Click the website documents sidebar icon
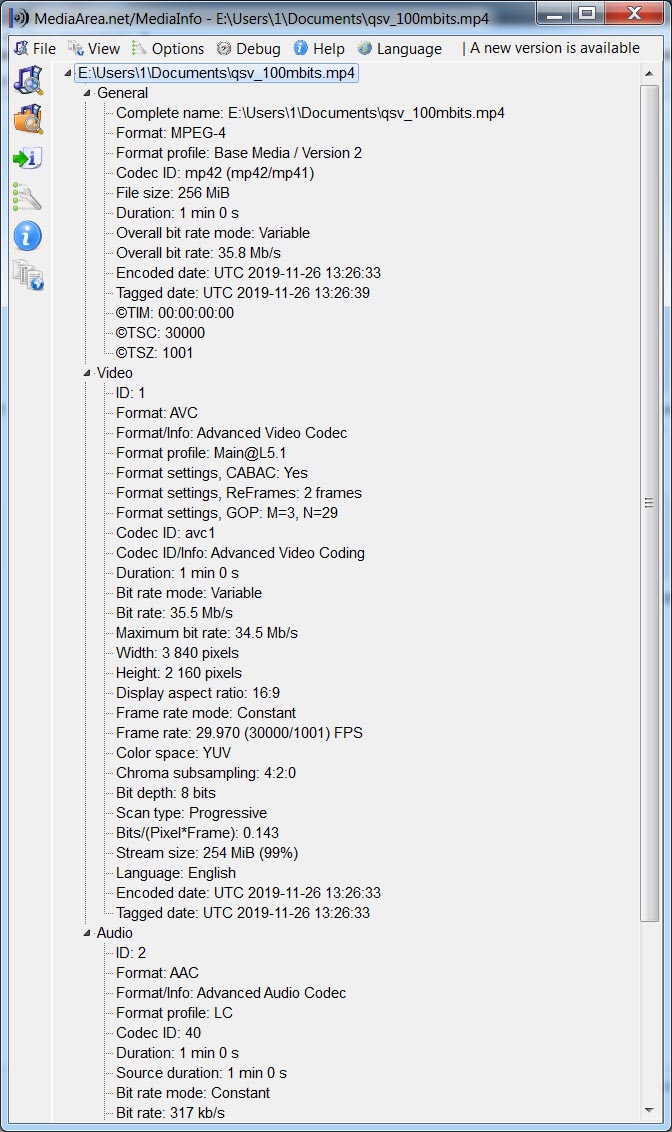 click(28, 275)
